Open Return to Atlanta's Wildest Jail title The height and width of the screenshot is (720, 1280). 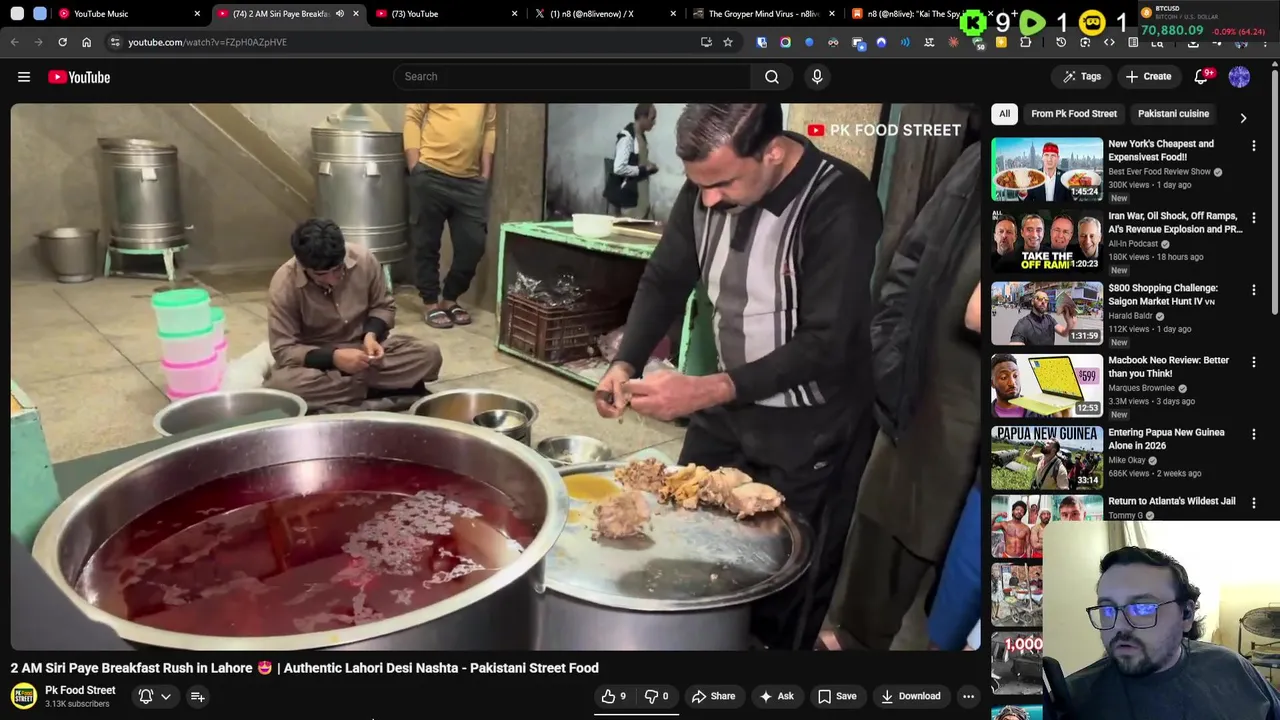tap(1171, 501)
